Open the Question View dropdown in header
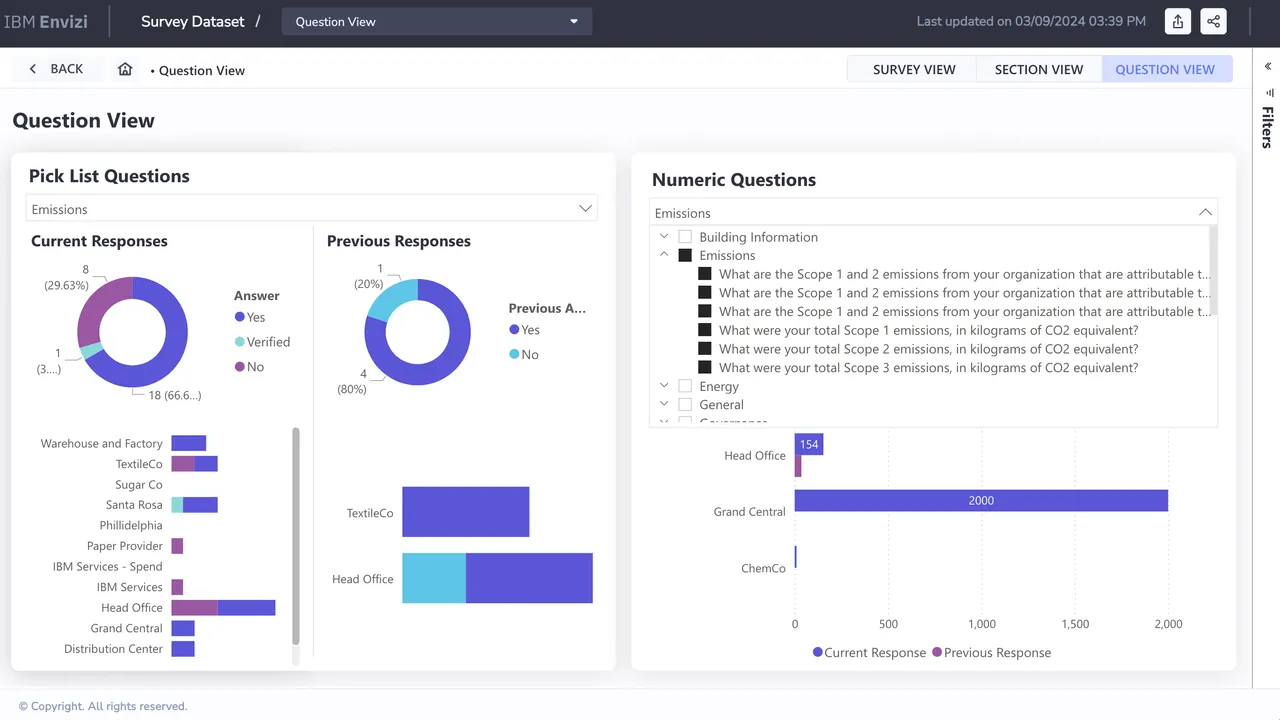1280x720 pixels. click(x=437, y=21)
